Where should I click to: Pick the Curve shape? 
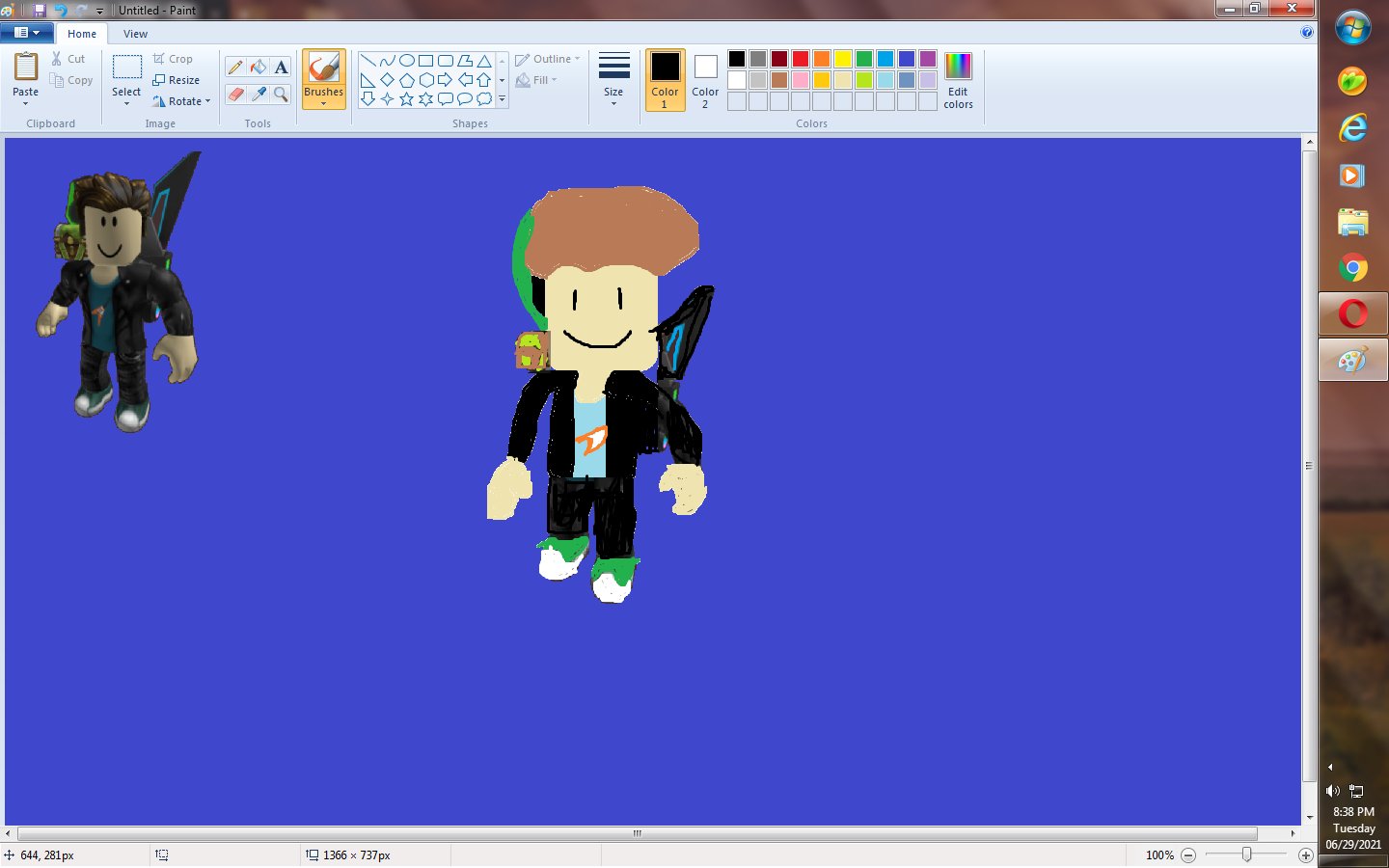(387, 60)
